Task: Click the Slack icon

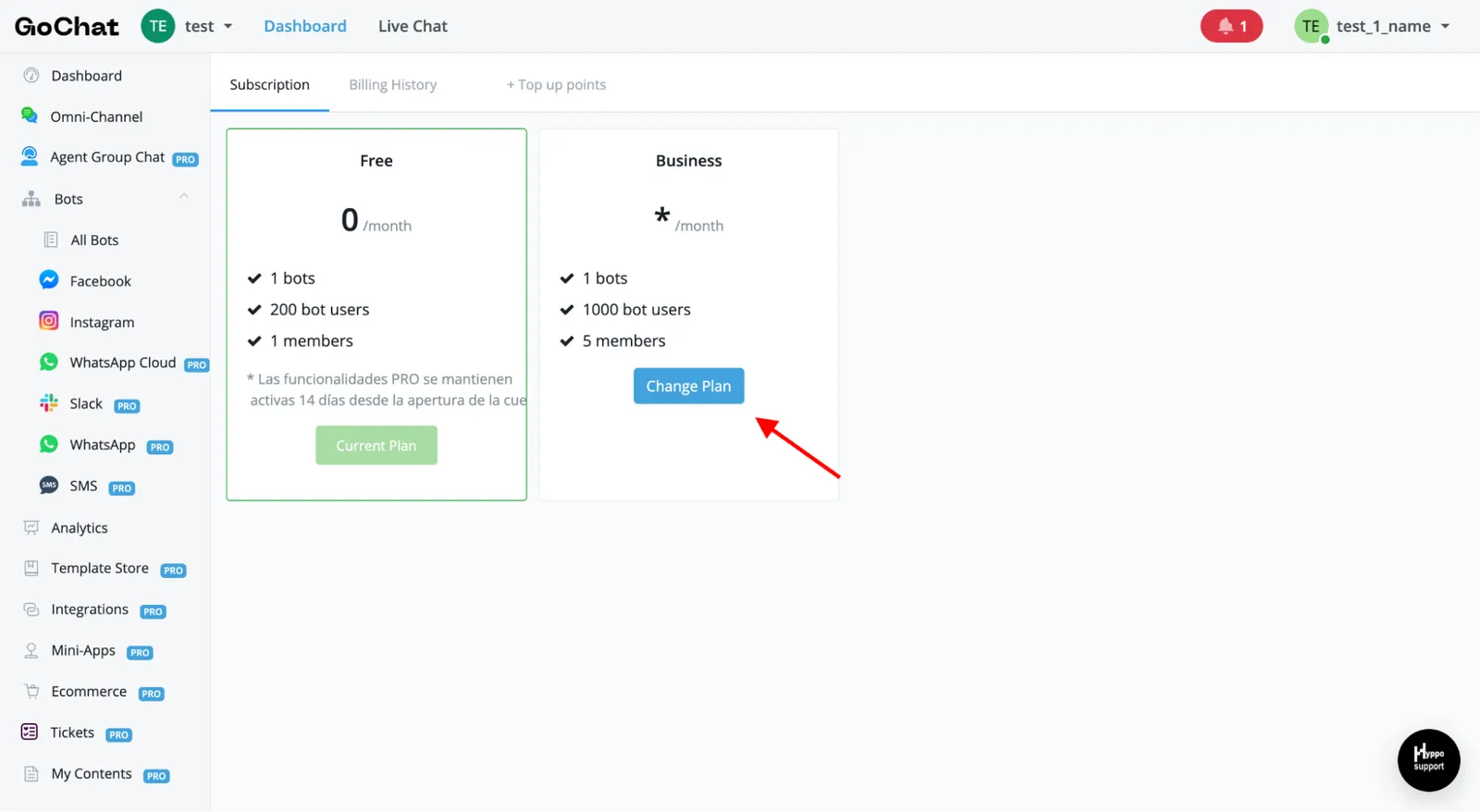Action: pyautogui.click(x=49, y=403)
